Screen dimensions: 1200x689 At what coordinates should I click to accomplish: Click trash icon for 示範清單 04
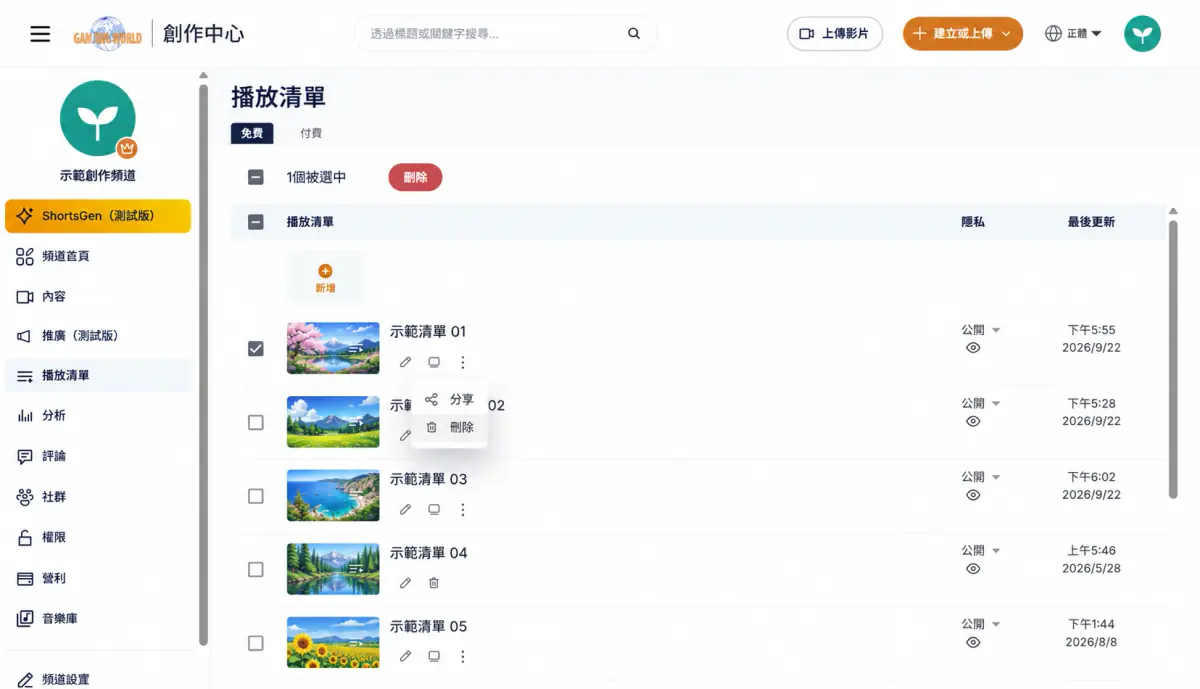(x=434, y=582)
